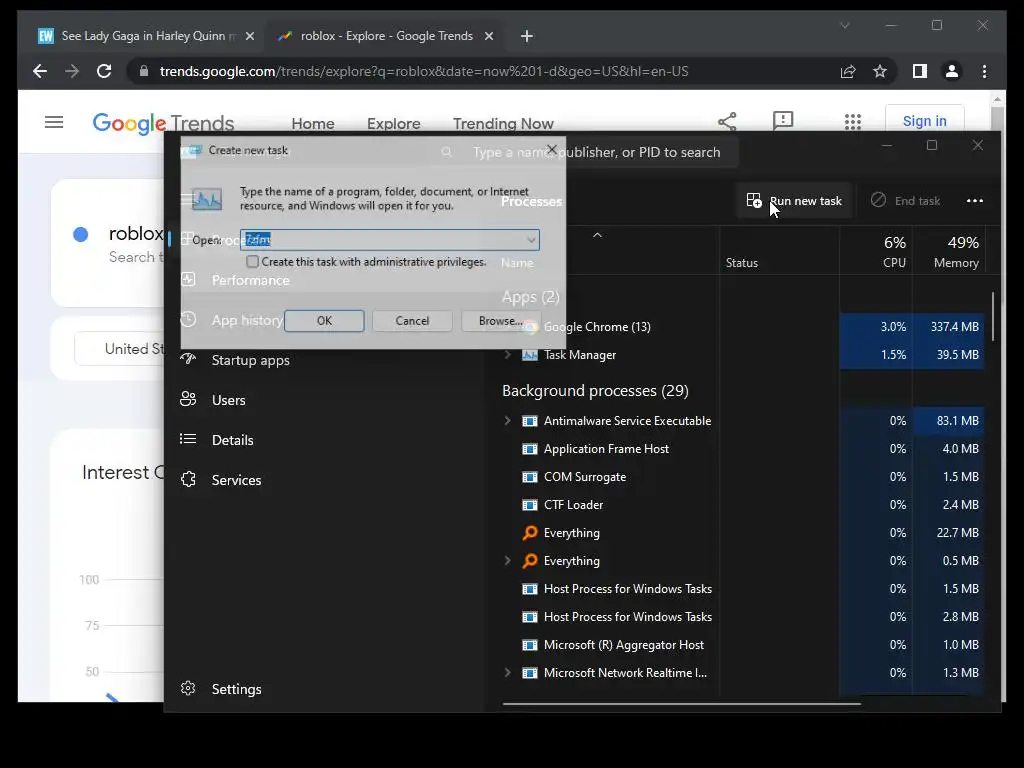Image resolution: width=1024 pixels, height=768 pixels.
Task: Open the Open combo box dropdown arrow
Action: click(531, 240)
